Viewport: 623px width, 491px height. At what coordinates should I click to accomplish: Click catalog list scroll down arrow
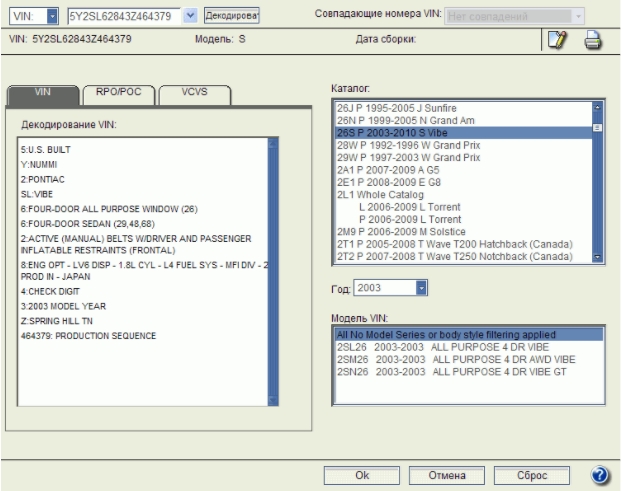[597, 257]
